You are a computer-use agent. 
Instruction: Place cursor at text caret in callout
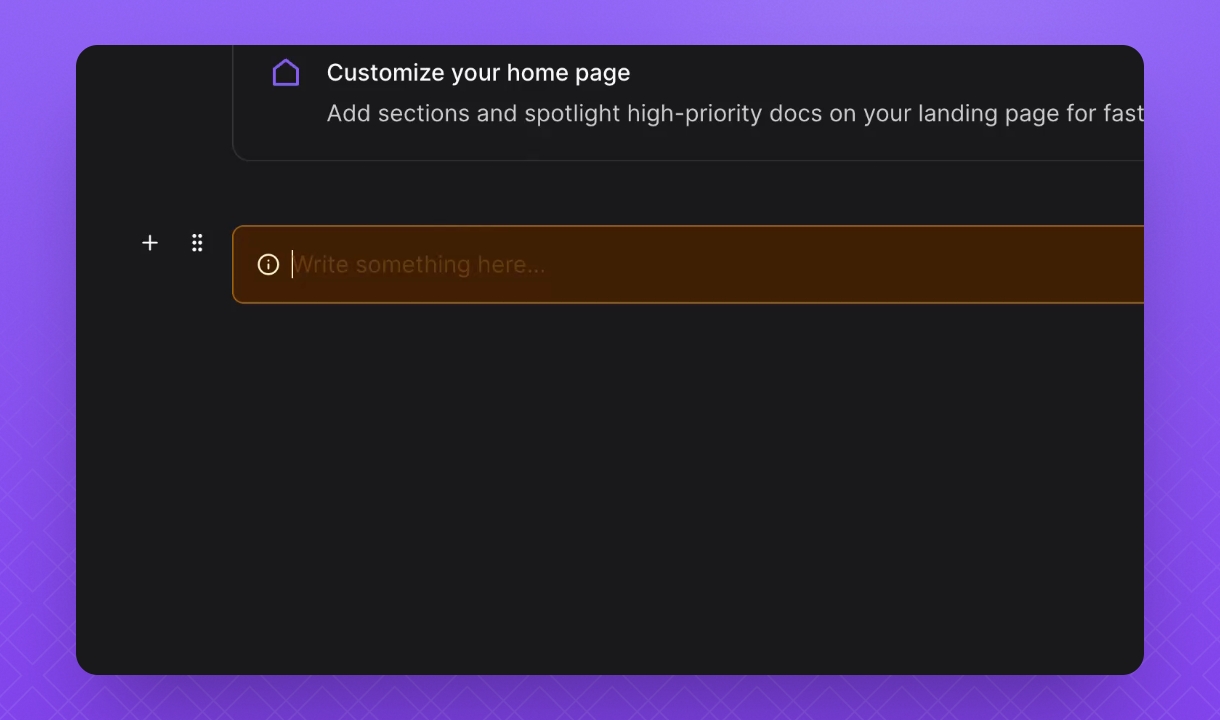click(293, 264)
